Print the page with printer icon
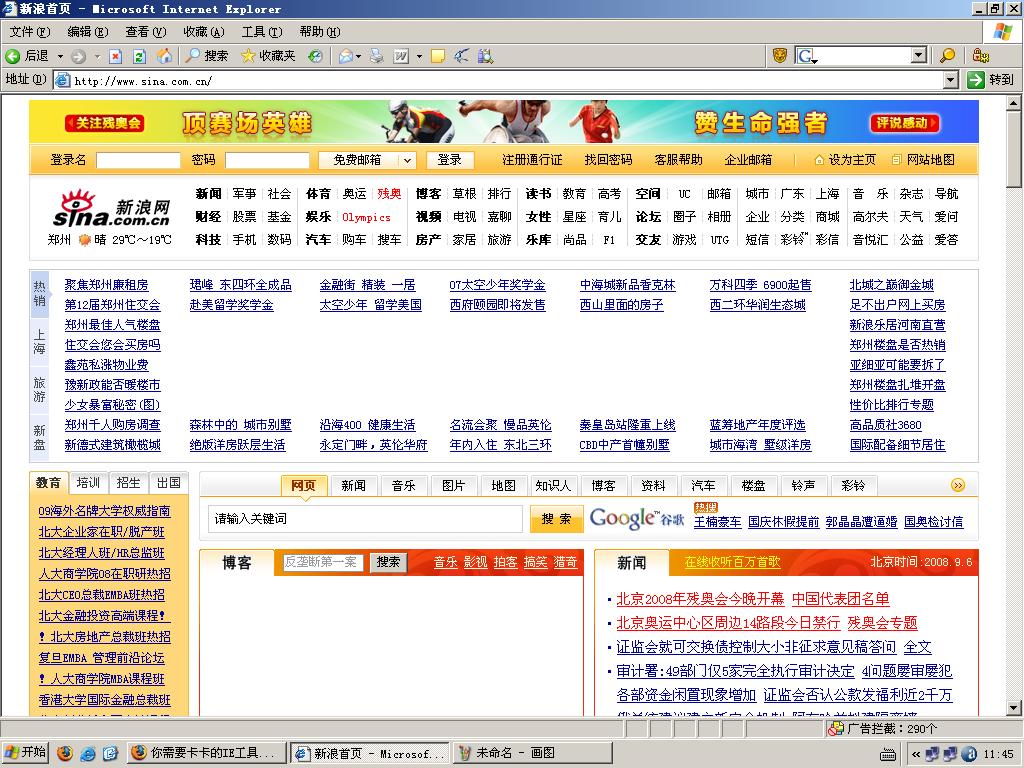This screenshot has height=768, width=1024. tap(377, 56)
